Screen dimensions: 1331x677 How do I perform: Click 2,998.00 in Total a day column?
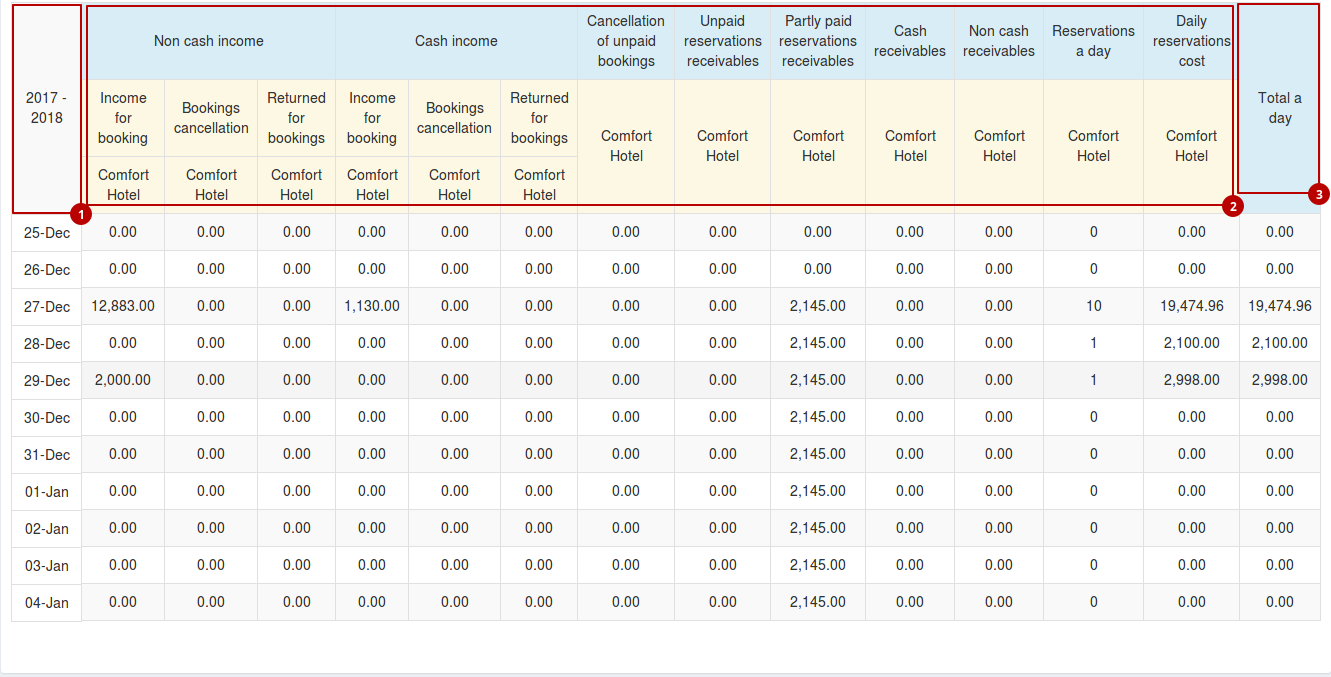pos(1280,380)
